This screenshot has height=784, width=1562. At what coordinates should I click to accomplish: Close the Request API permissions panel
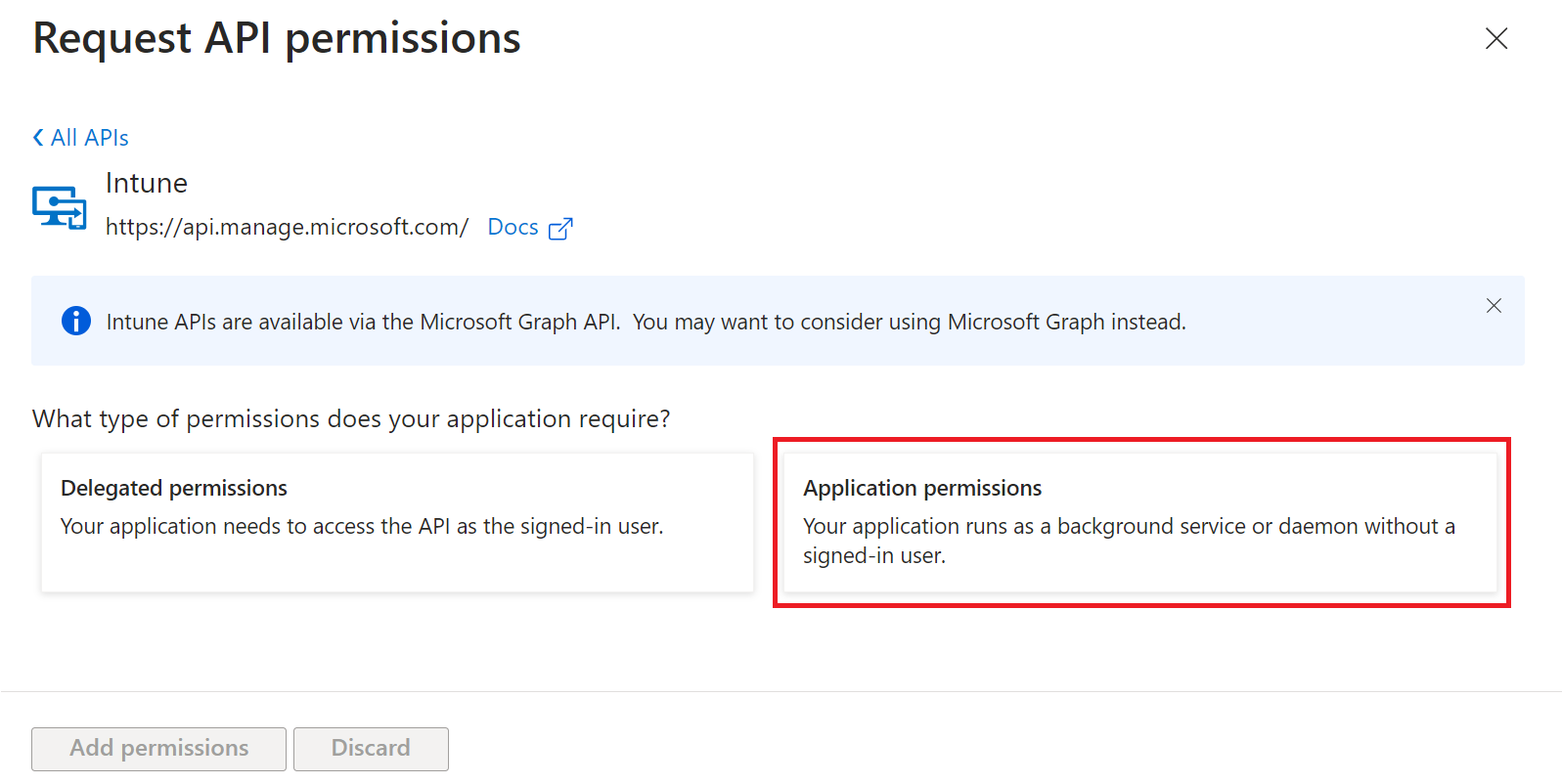tap(1495, 39)
